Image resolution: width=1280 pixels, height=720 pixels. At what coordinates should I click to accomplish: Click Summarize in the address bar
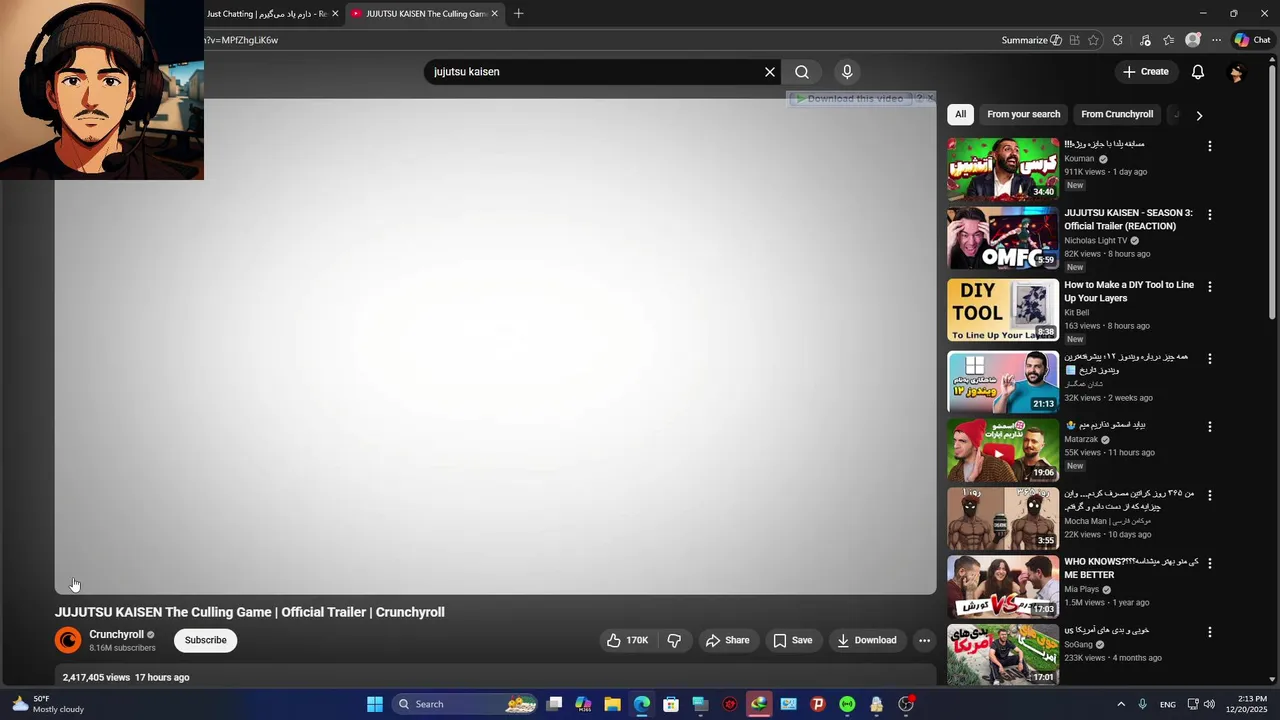pyautogui.click(x=1031, y=40)
